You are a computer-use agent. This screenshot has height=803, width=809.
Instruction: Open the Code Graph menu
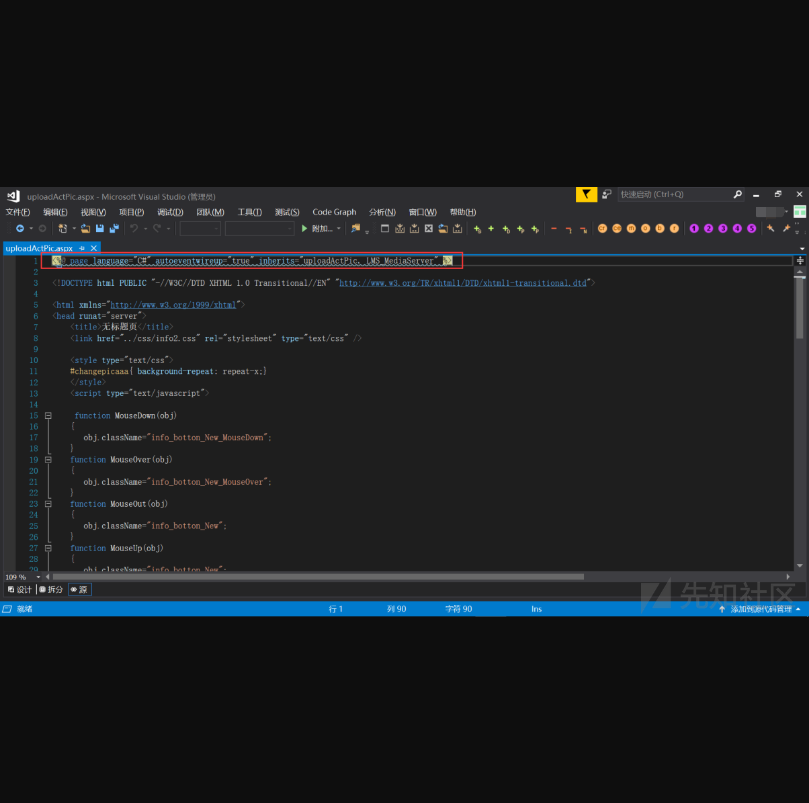coord(334,212)
